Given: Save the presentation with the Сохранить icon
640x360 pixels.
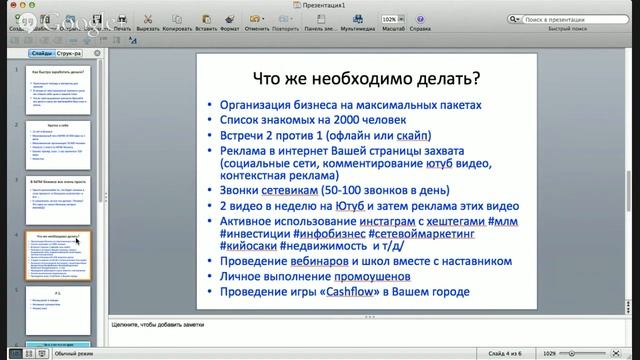Looking at the screenshot, I should (97, 19).
